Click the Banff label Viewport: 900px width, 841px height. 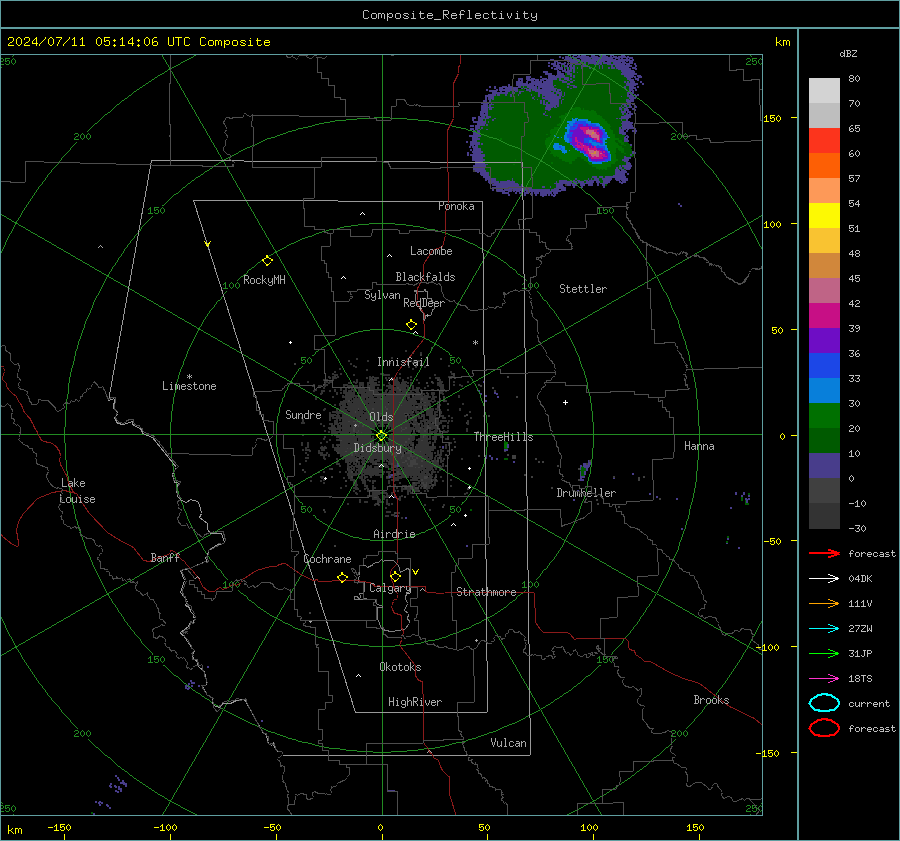tap(165, 557)
